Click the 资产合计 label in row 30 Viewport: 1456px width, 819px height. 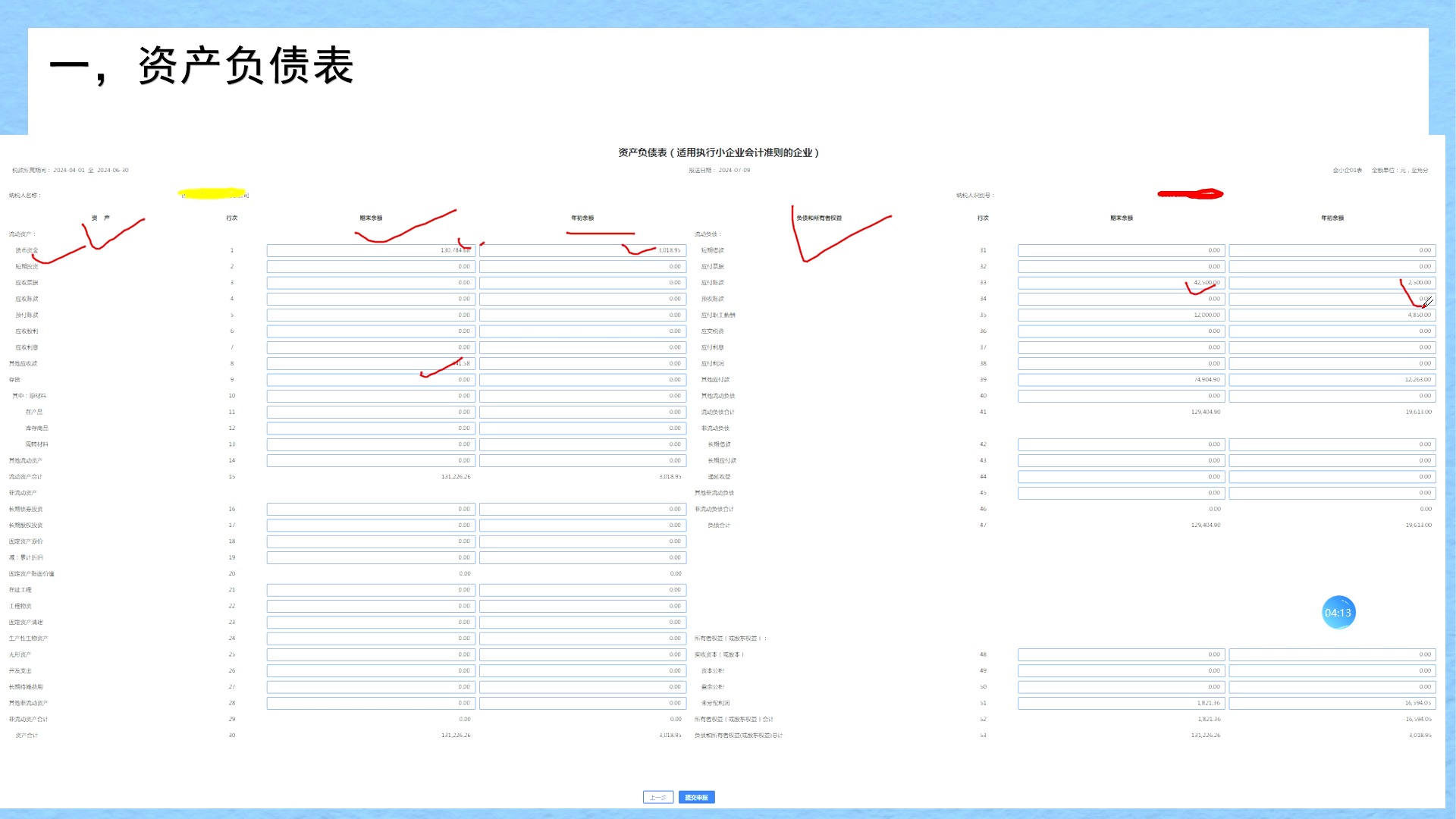pos(27,736)
